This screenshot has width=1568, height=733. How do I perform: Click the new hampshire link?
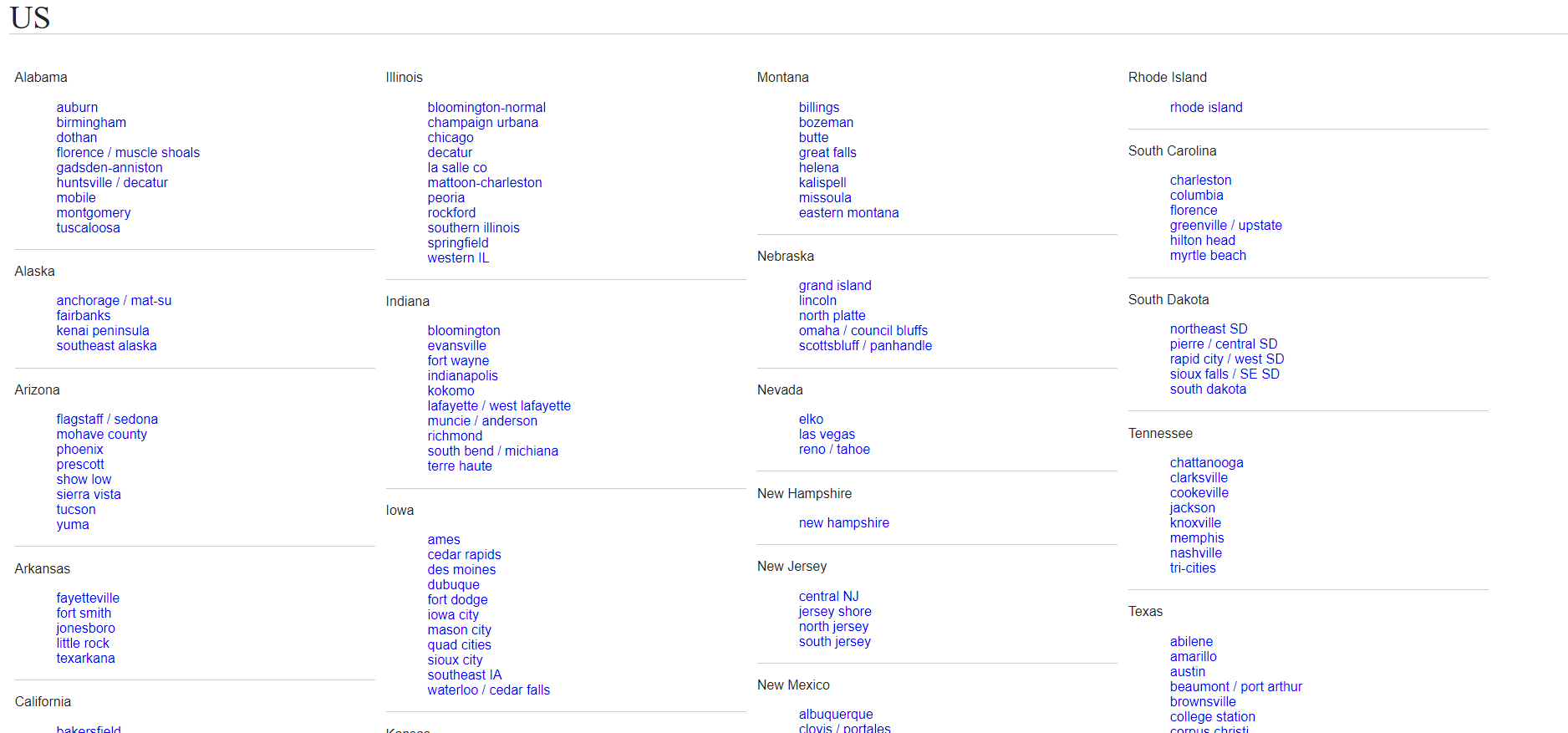(x=843, y=523)
